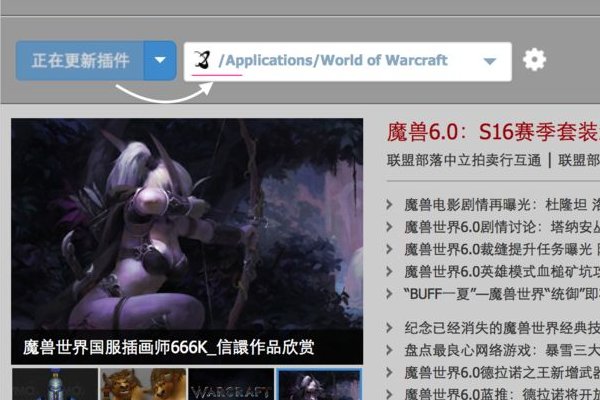Click the 正在更新插件 update button
The height and width of the screenshot is (400, 600).
click(x=80, y=61)
